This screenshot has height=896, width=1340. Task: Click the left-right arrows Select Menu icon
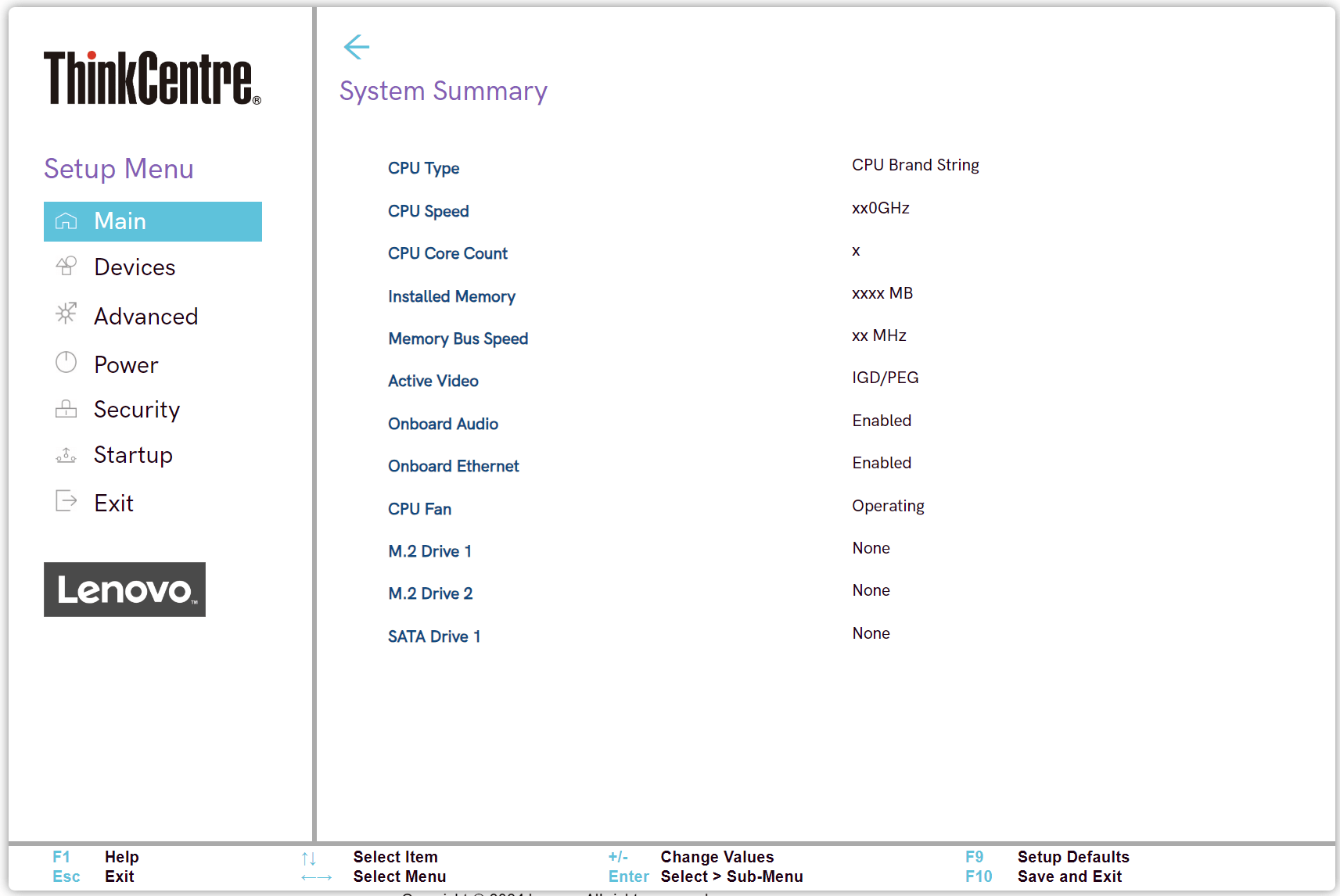[317, 877]
